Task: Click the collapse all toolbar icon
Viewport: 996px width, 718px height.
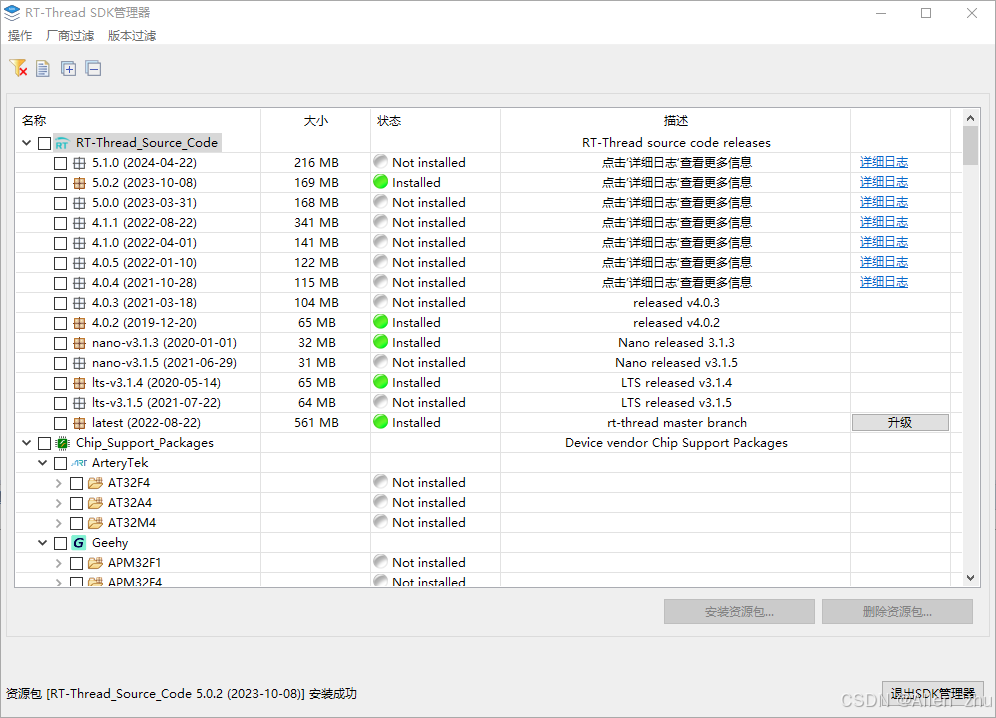Action: [93, 68]
